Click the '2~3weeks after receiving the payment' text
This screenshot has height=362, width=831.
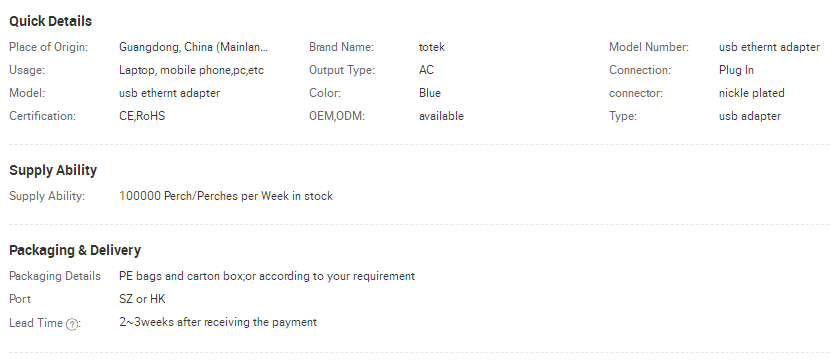pyautogui.click(x=218, y=322)
